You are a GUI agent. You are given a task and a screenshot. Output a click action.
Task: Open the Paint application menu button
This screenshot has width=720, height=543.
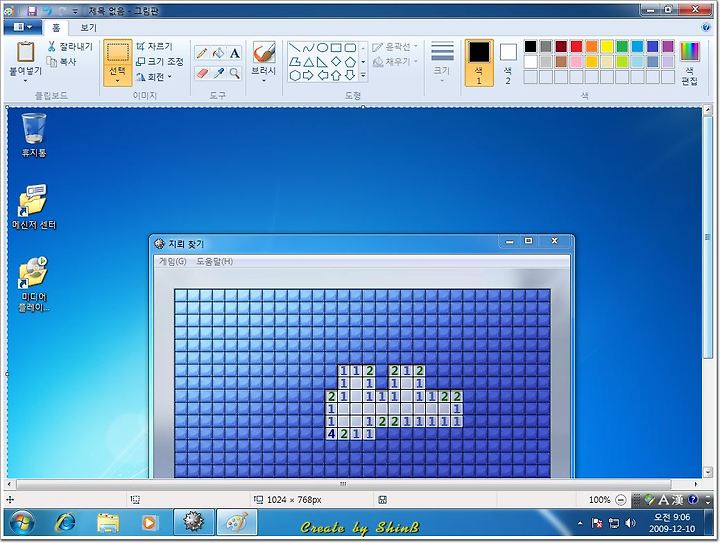pos(22,27)
